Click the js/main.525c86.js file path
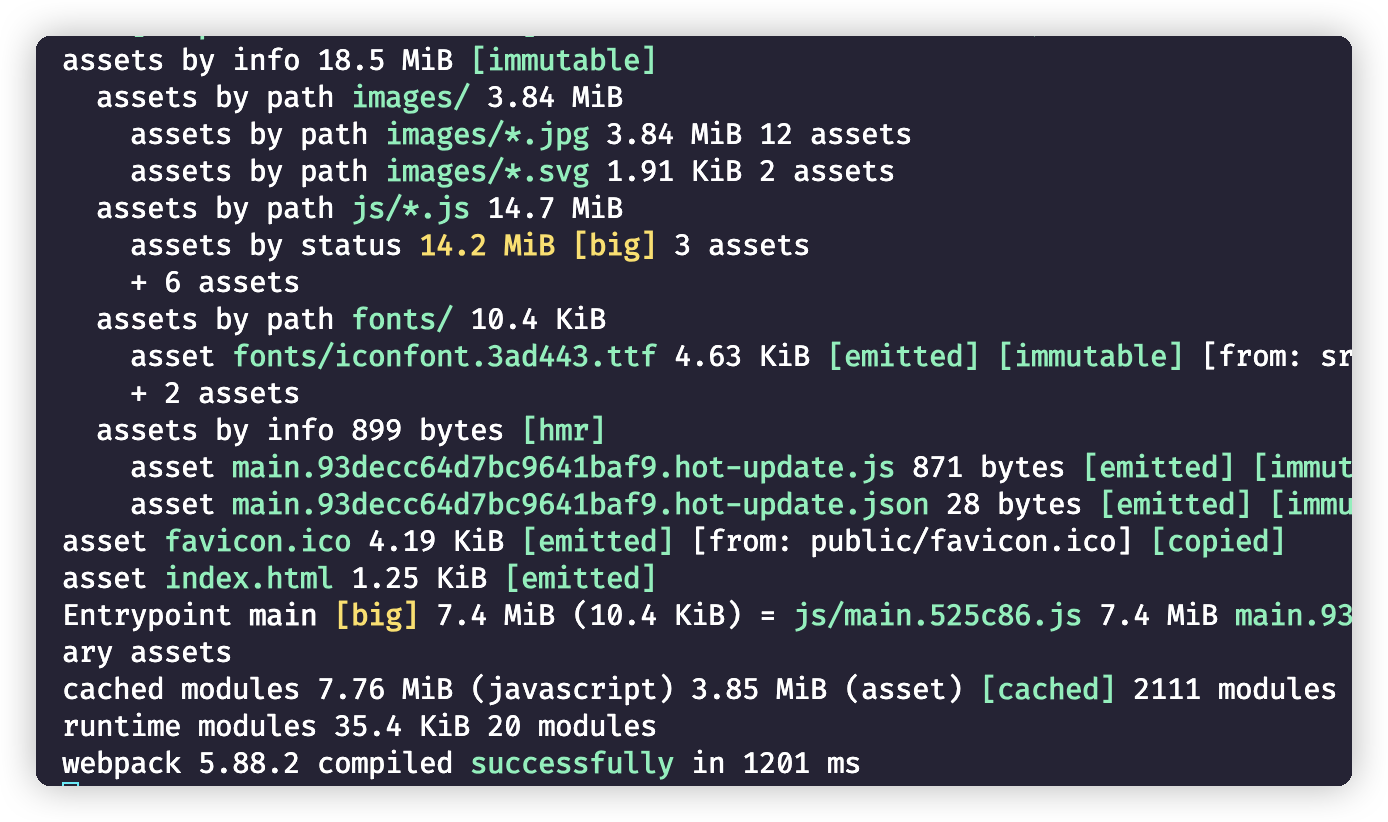Screen dimensions: 1388x822 pyautogui.click(x=938, y=615)
